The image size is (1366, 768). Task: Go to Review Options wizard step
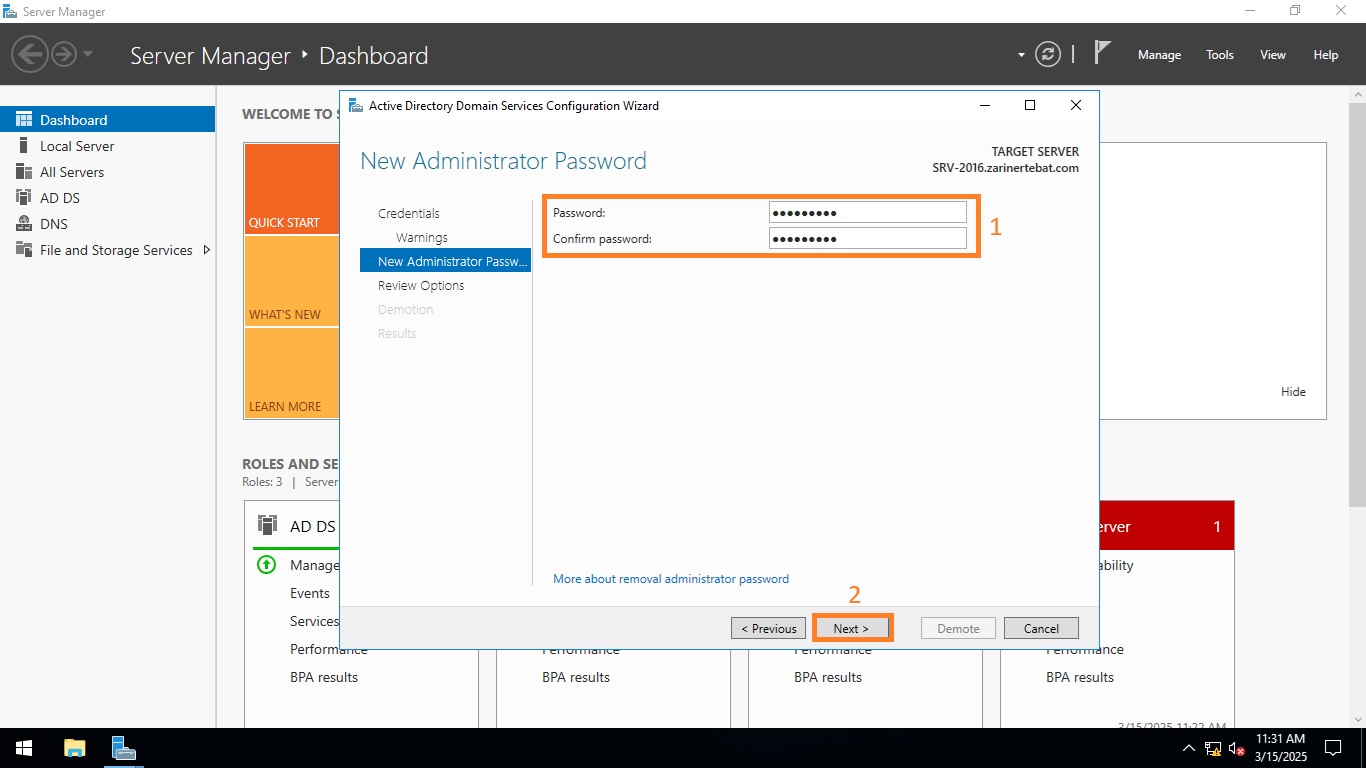(x=421, y=286)
